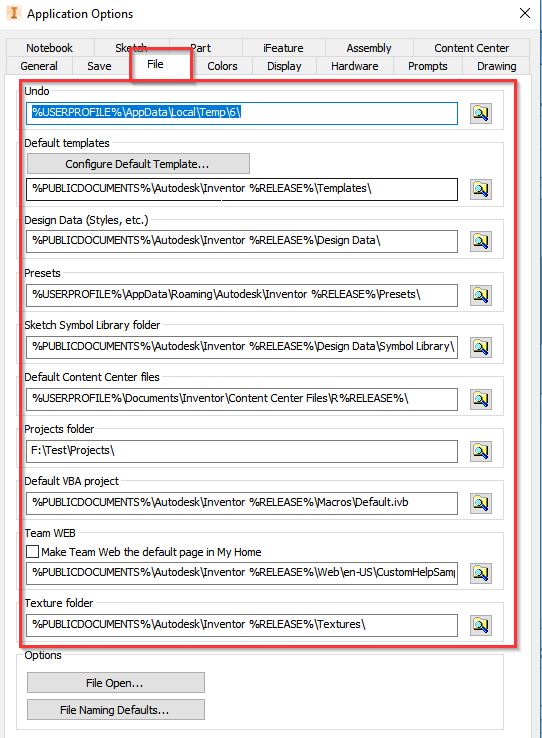Enable Make Team Web the default page

[x=32, y=552]
